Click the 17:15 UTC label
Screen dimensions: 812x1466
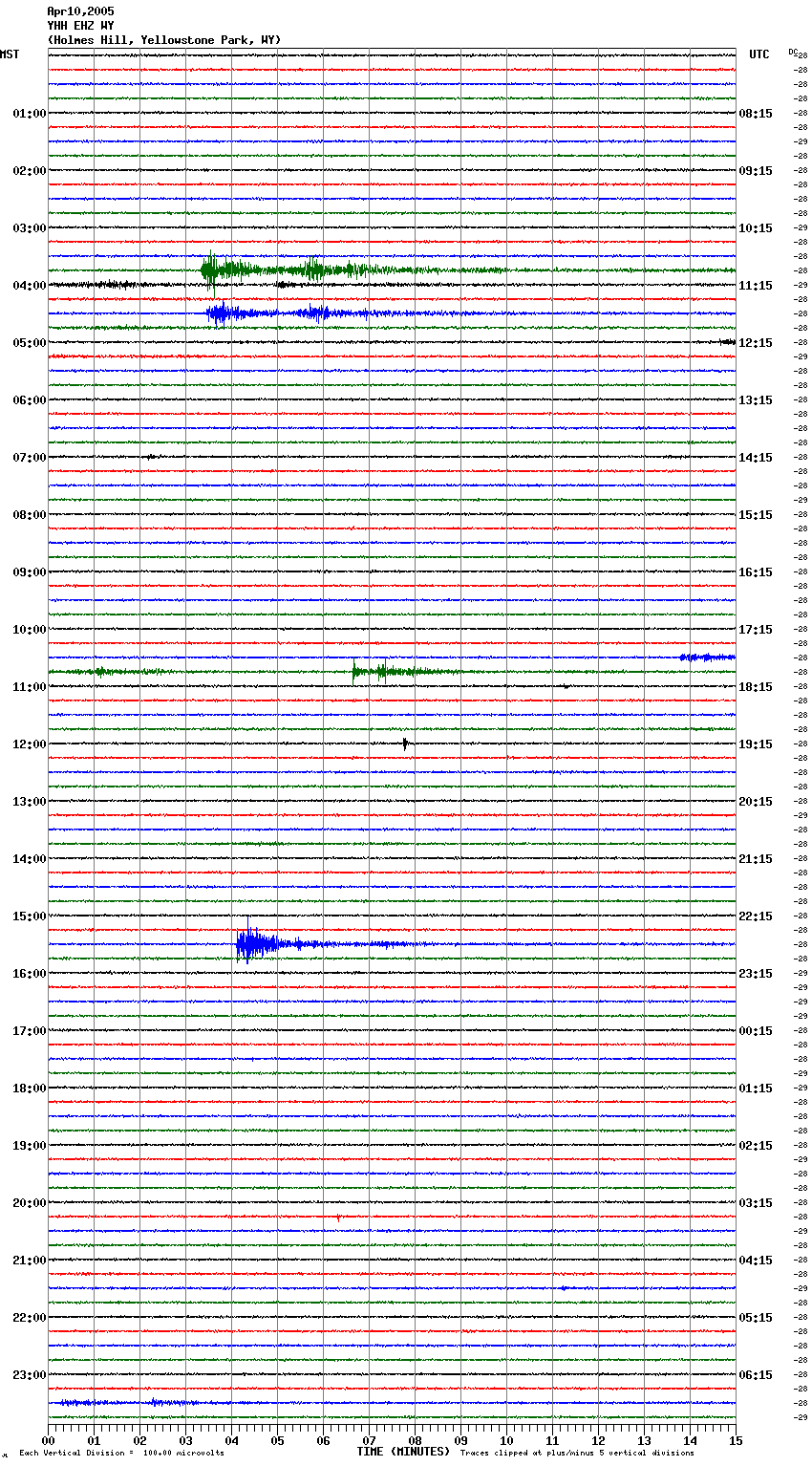click(756, 630)
